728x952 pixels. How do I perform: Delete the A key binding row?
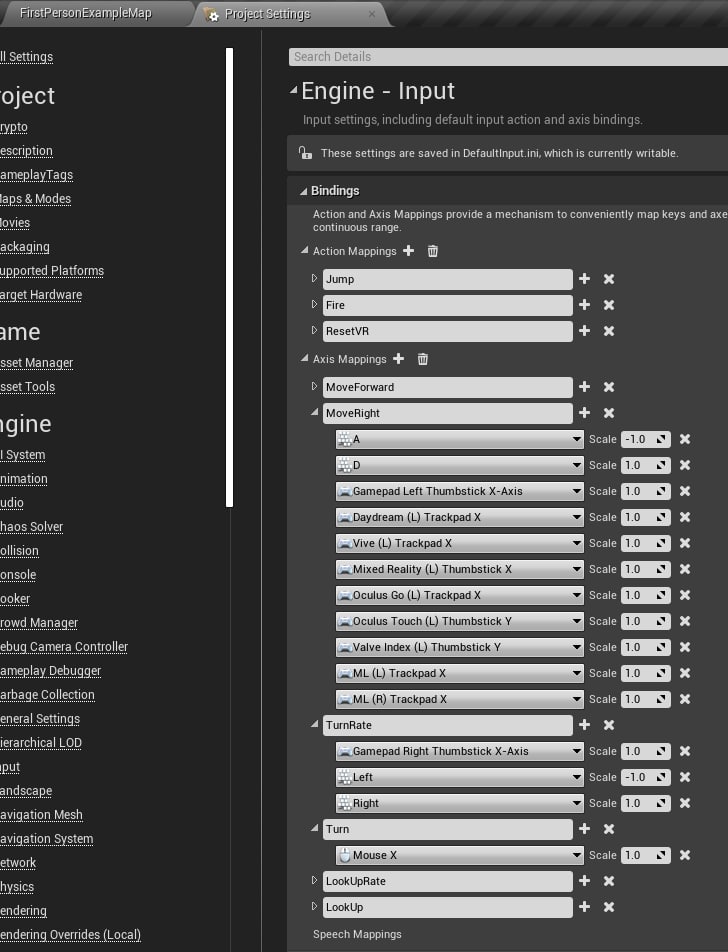(x=685, y=439)
